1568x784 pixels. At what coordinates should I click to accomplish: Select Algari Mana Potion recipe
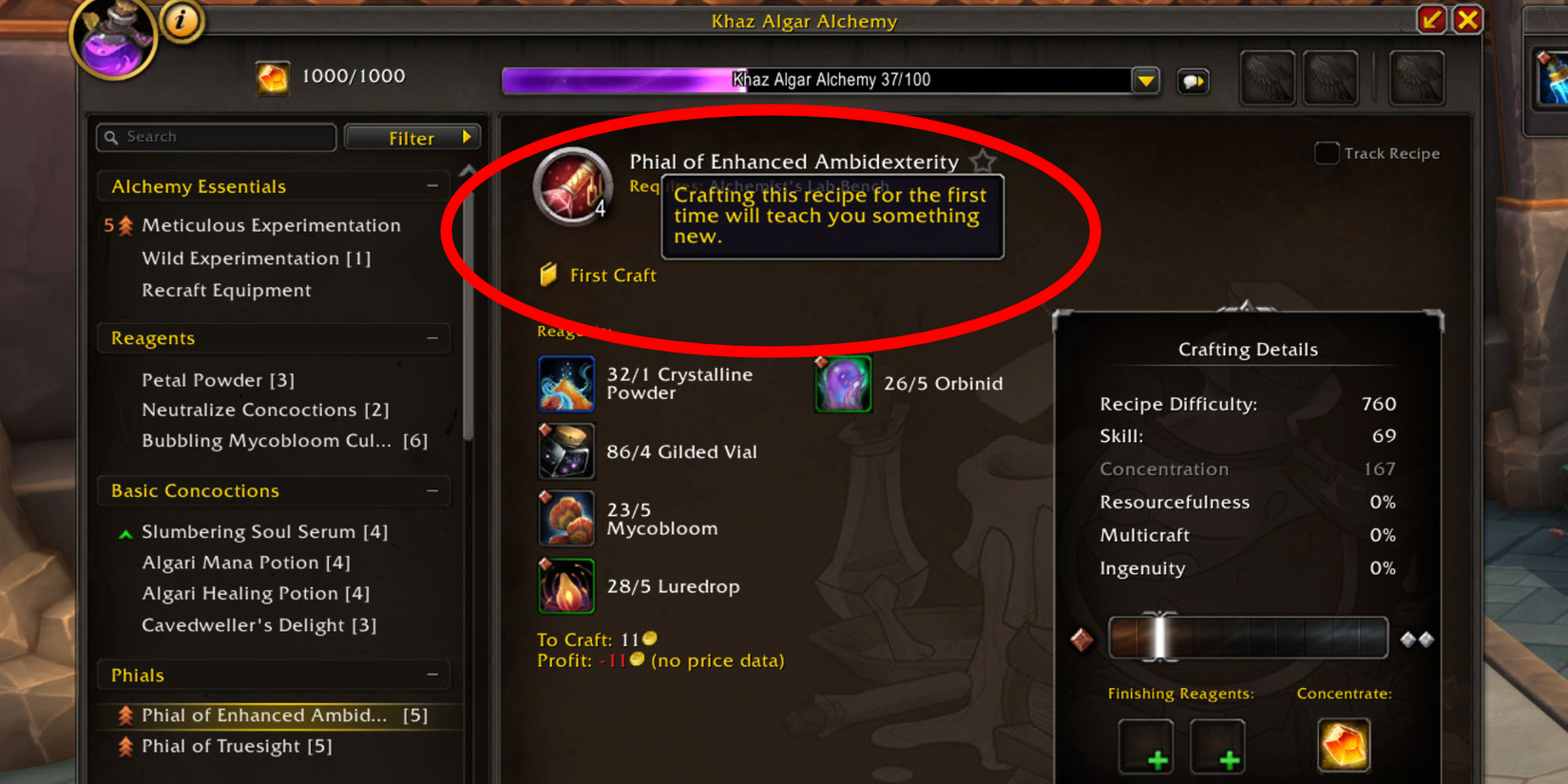pos(246,563)
